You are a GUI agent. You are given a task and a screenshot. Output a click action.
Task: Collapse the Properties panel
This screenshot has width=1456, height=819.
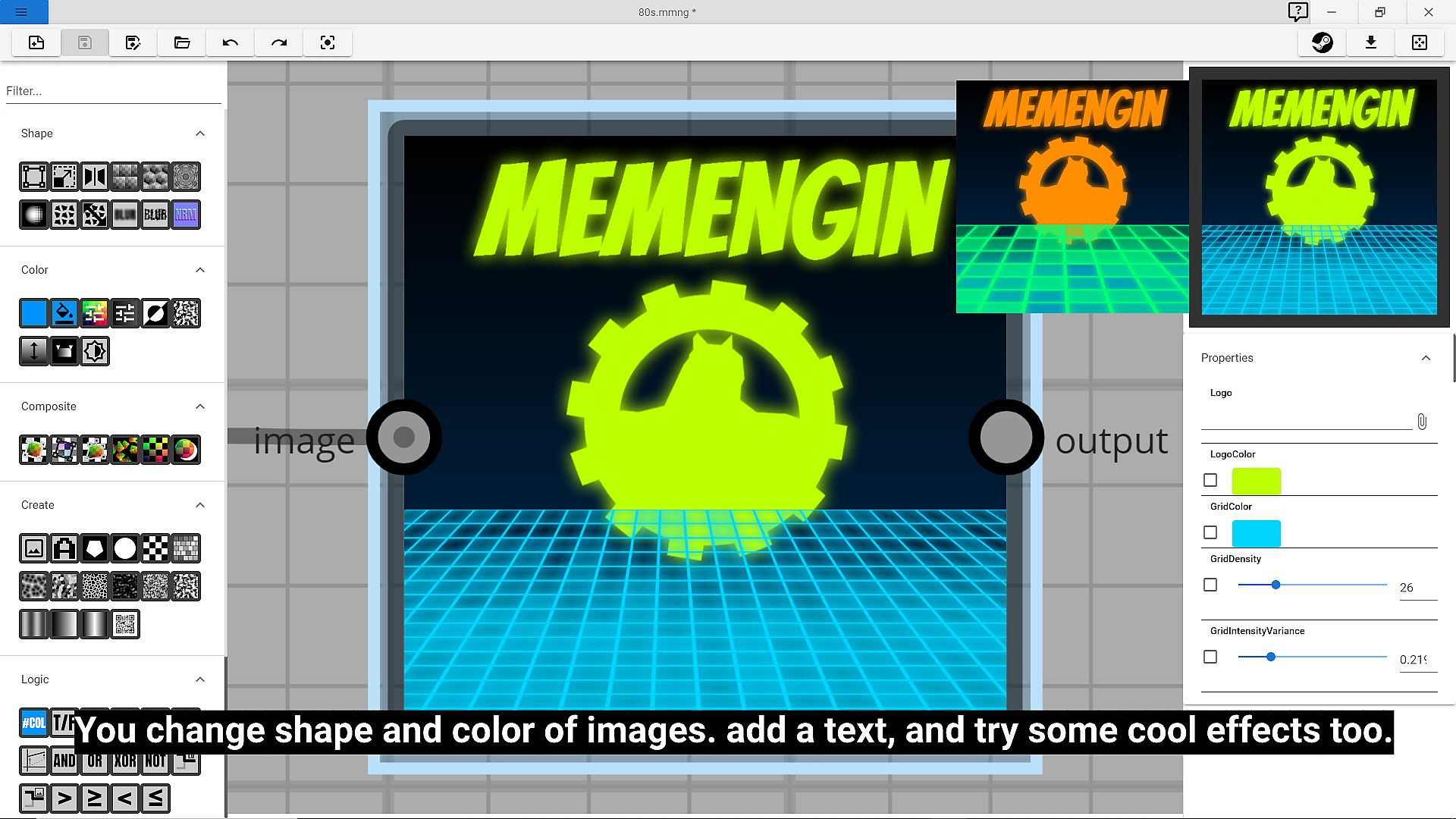pyautogui.click(x=1426, y=358)
